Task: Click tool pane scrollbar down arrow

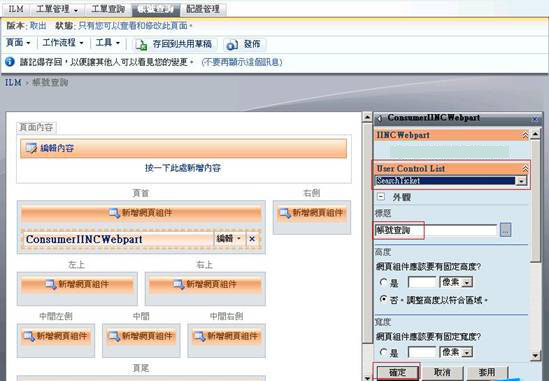Action: tap(535, 356)
